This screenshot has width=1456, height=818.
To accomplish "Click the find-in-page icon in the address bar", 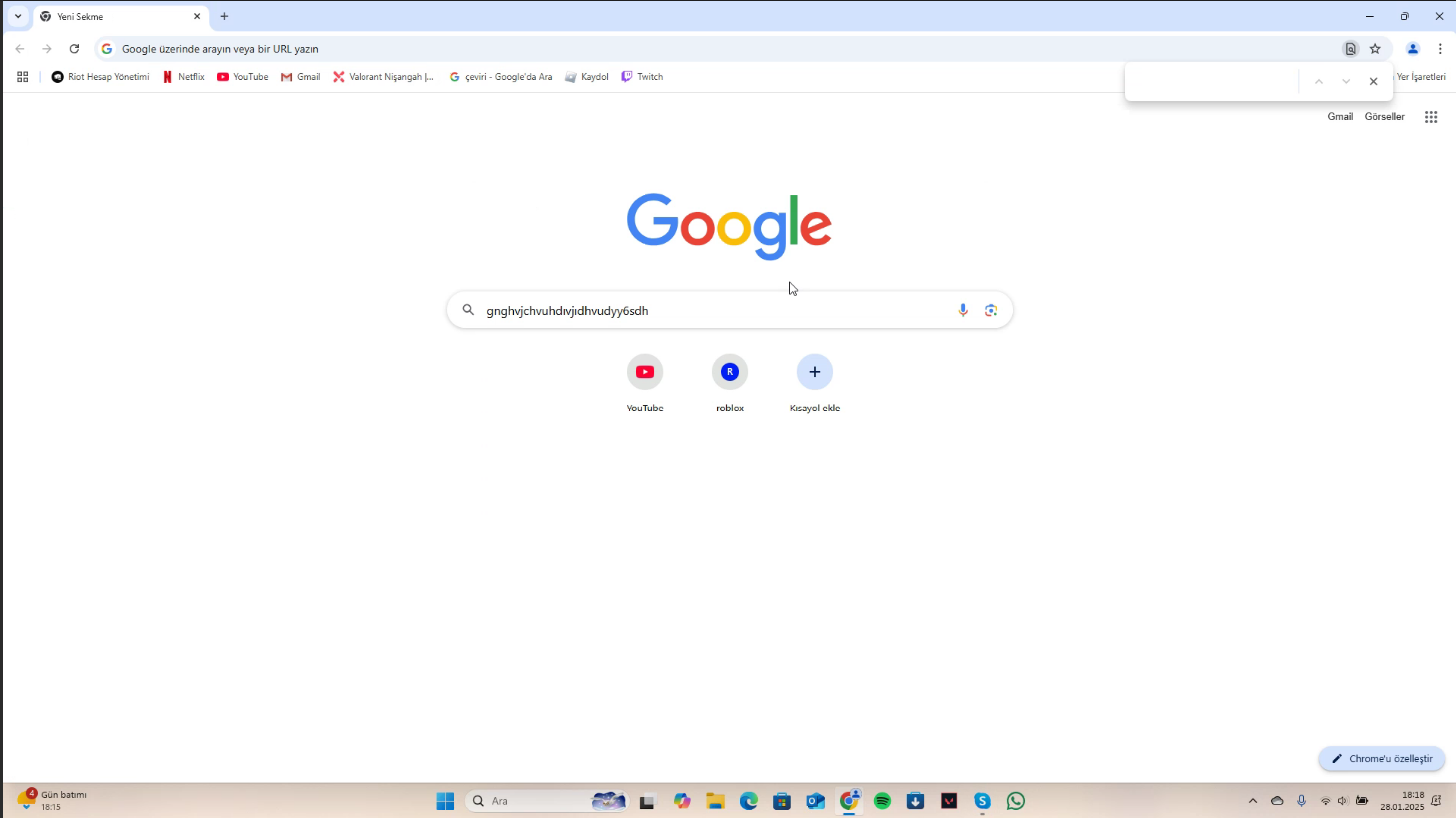I will (1350, 49).
